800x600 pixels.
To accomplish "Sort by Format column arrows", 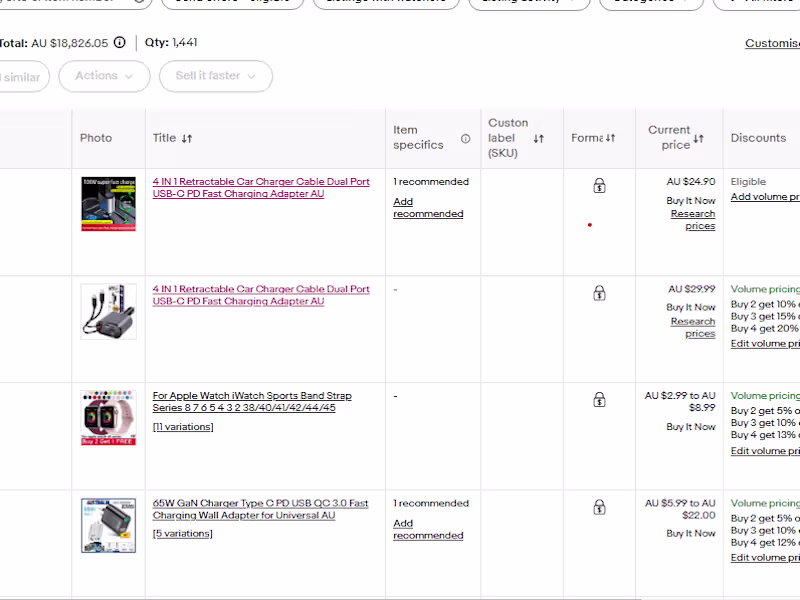I will coord(610,138).
